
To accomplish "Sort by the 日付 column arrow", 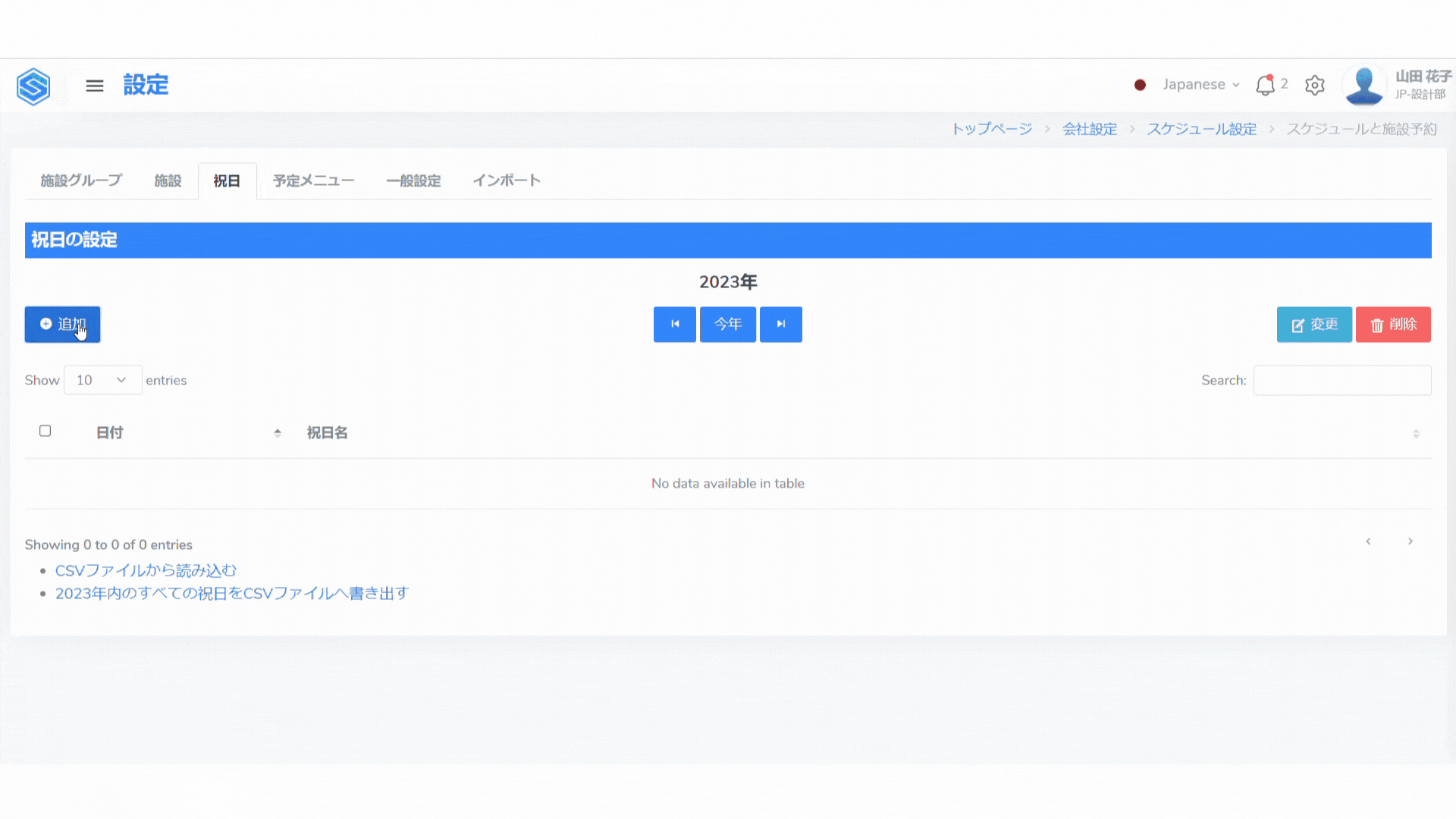I will coord(278,433).
